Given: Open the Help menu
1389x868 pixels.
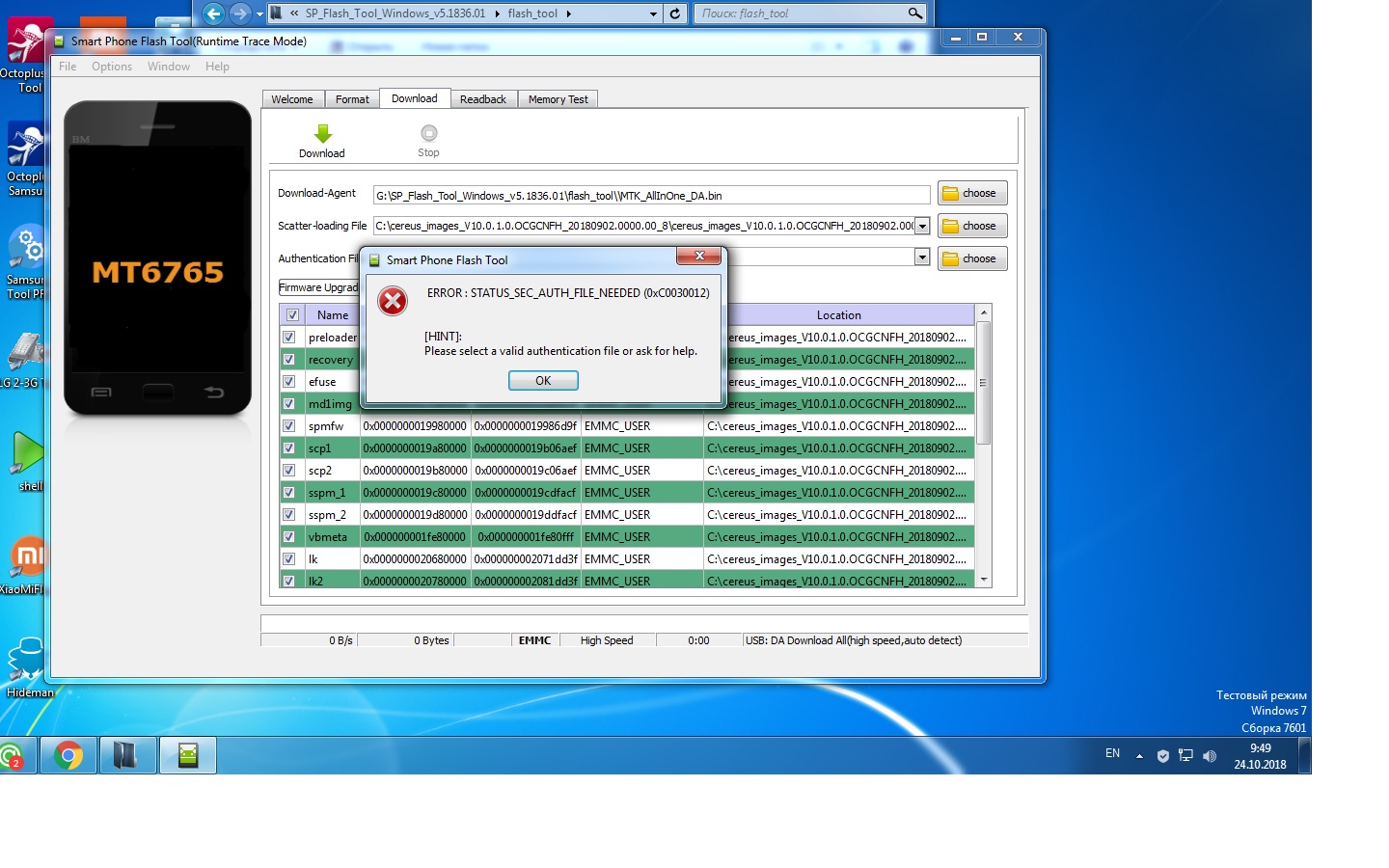Looking at the screenshot, I should tap(217, 67).
